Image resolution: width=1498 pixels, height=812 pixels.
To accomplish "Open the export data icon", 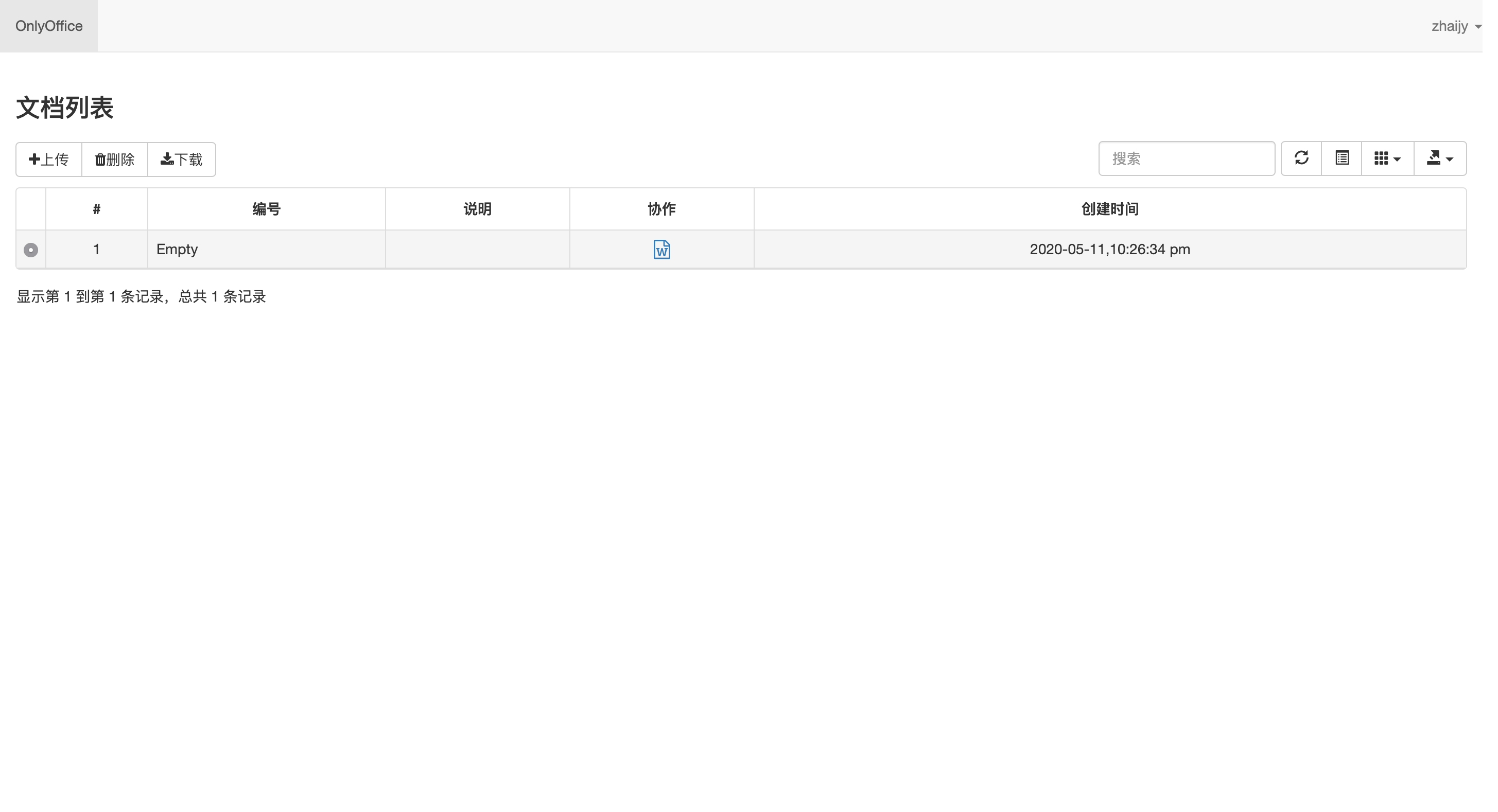I will pyautogui.click(x=1434, y=158).
